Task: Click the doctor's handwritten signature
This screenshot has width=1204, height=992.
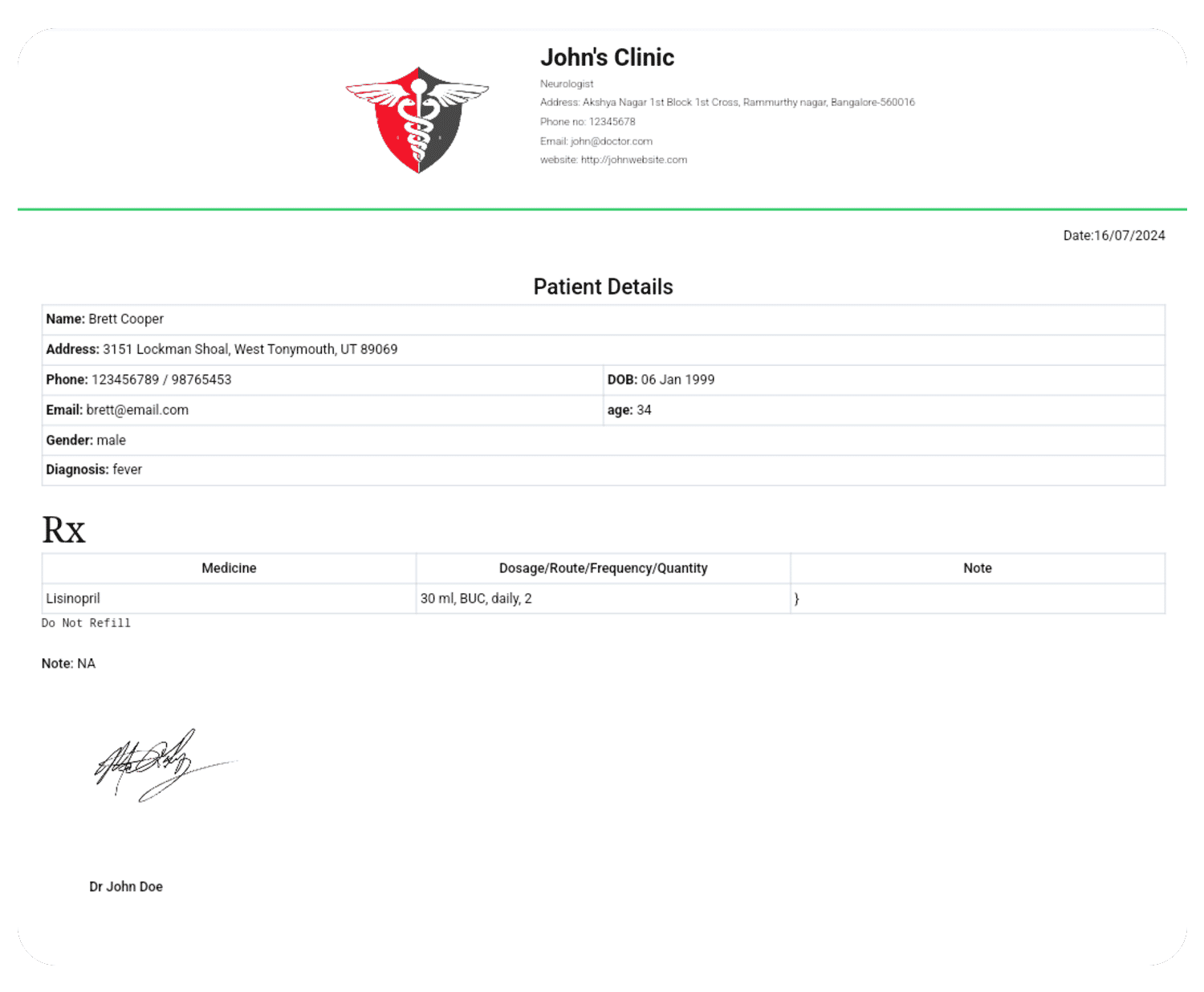Action: click(165, 765)
